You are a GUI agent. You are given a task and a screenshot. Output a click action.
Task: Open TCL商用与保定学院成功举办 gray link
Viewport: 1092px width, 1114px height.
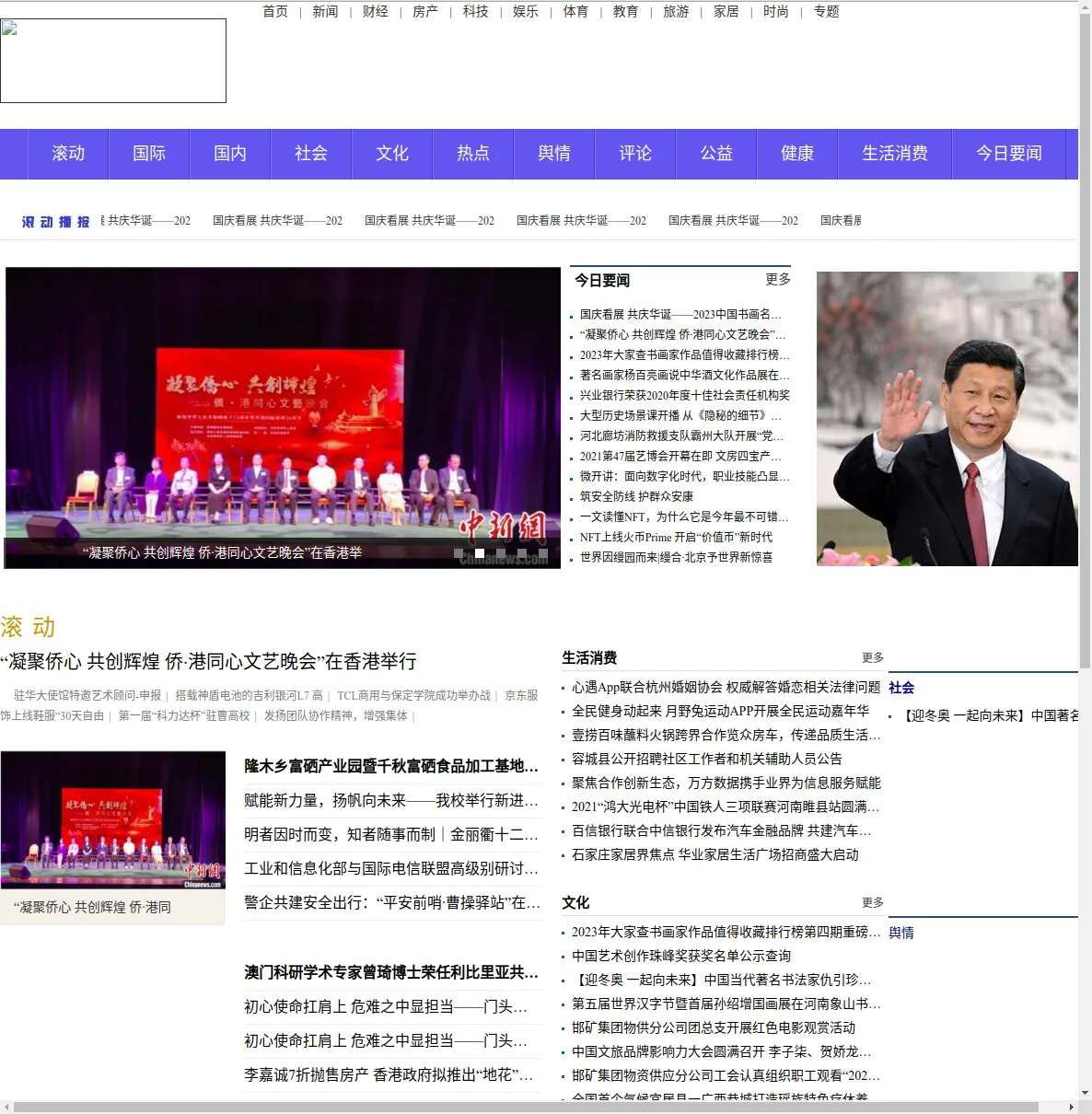(x=413, y=696)
